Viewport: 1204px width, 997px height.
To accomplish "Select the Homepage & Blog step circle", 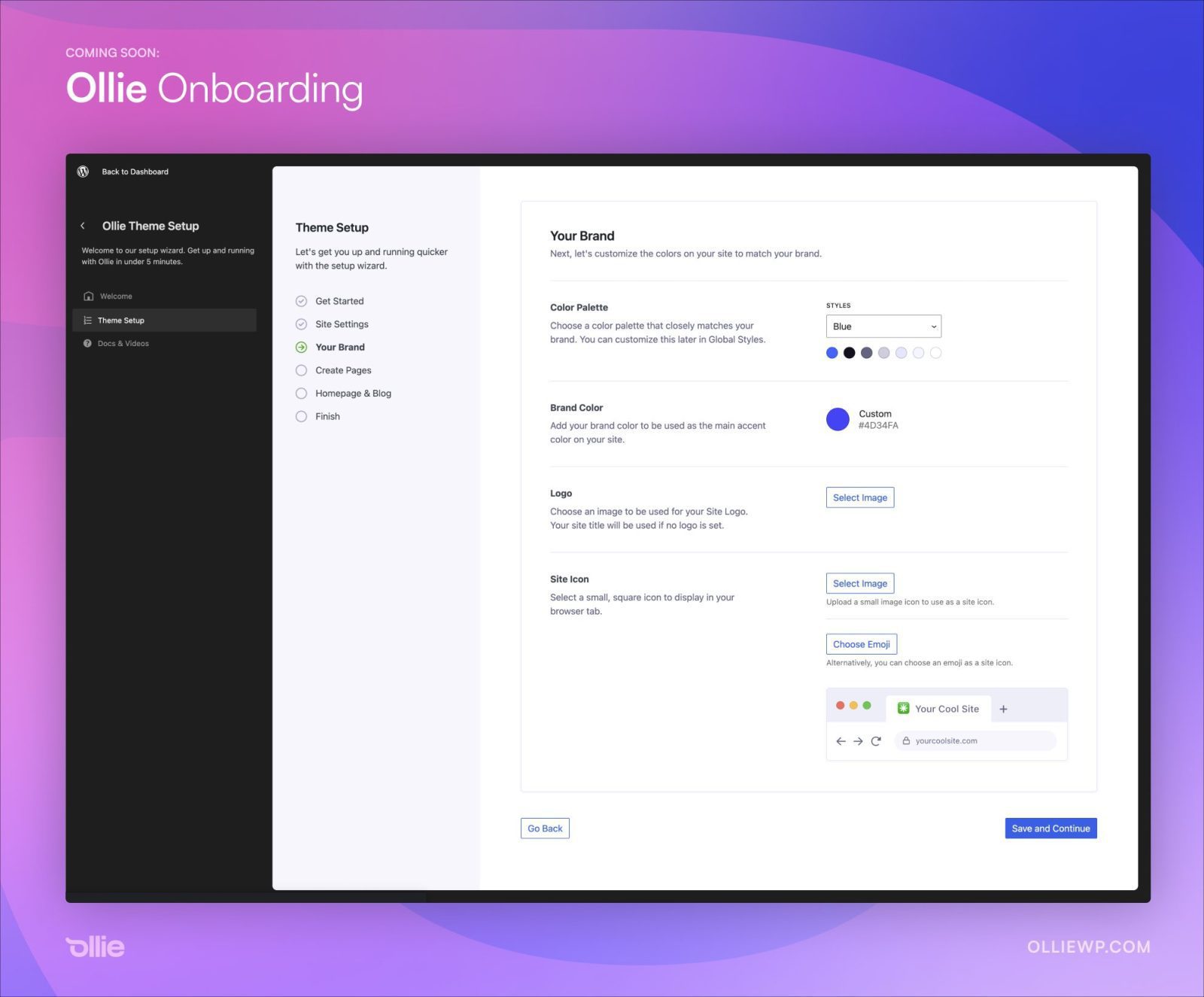I will tap(301, 394).
